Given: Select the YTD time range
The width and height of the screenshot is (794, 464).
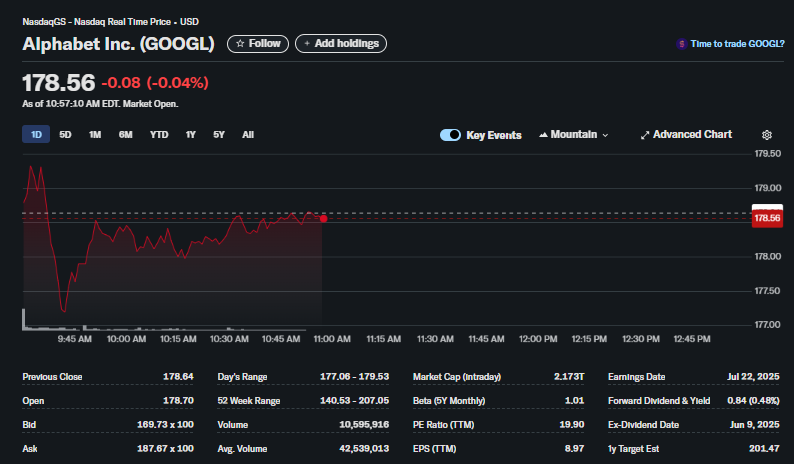Looking at the screenshot, I should coord(159,134).
